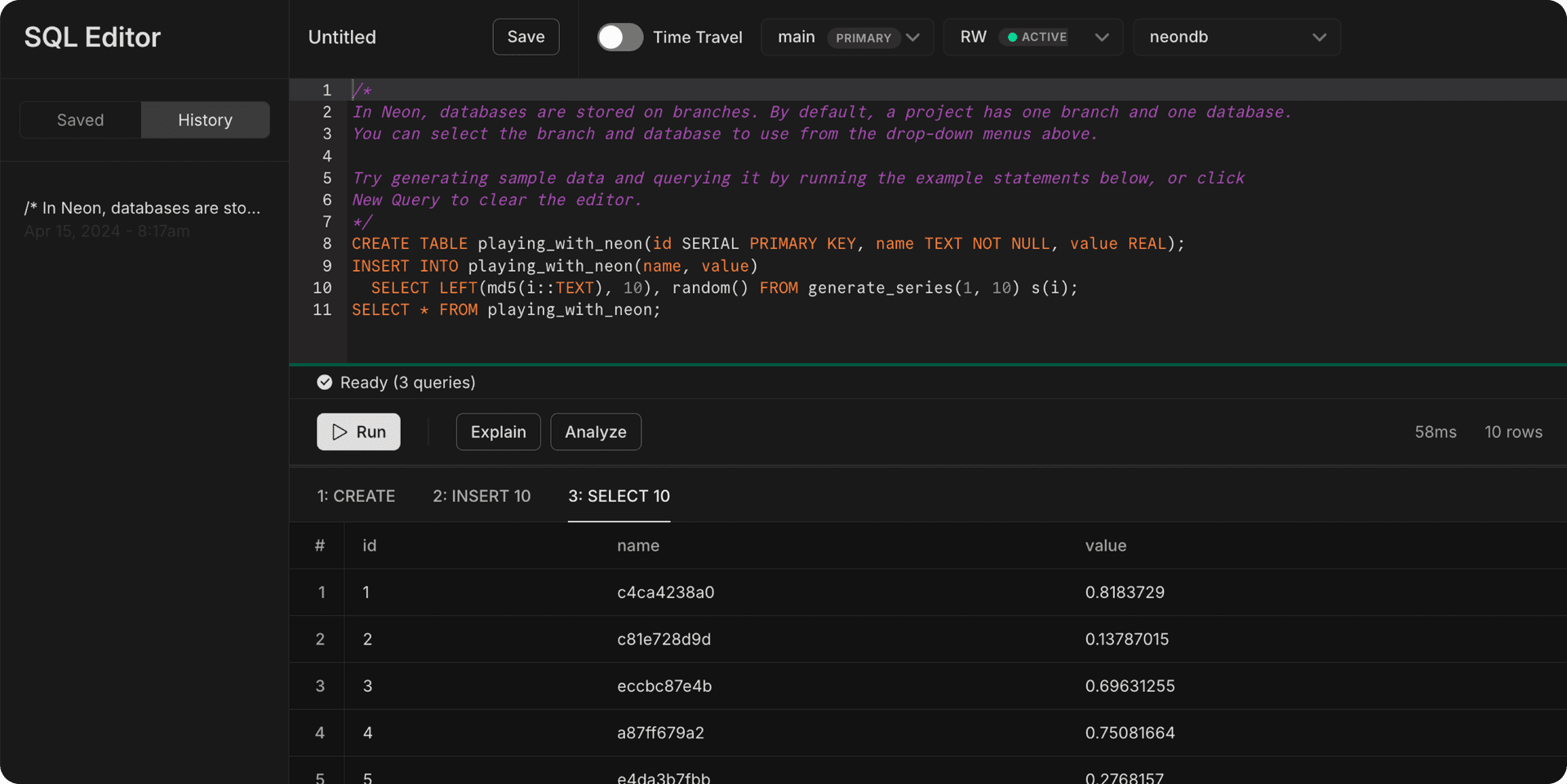
Task: Open the Apr 15 history entry
Action: 143,217
